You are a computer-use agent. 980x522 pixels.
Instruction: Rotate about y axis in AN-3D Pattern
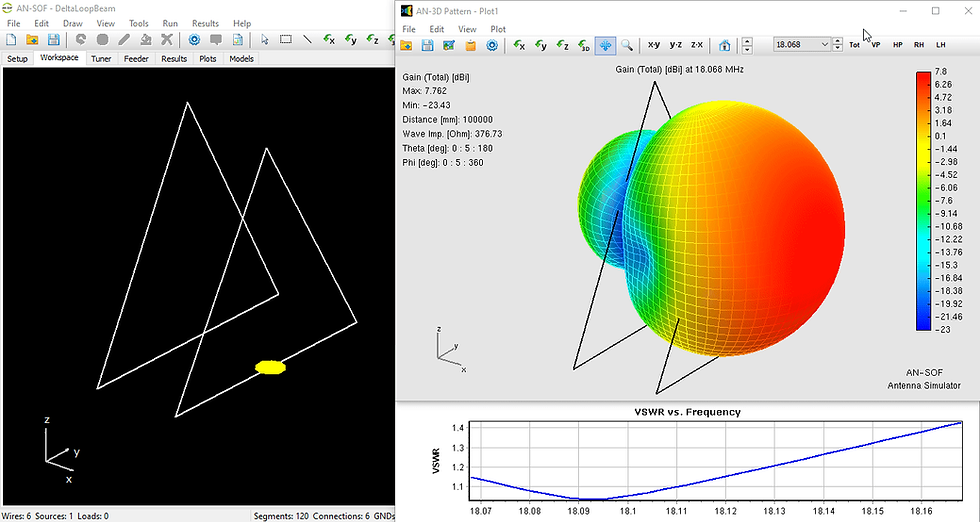[541, 45]
